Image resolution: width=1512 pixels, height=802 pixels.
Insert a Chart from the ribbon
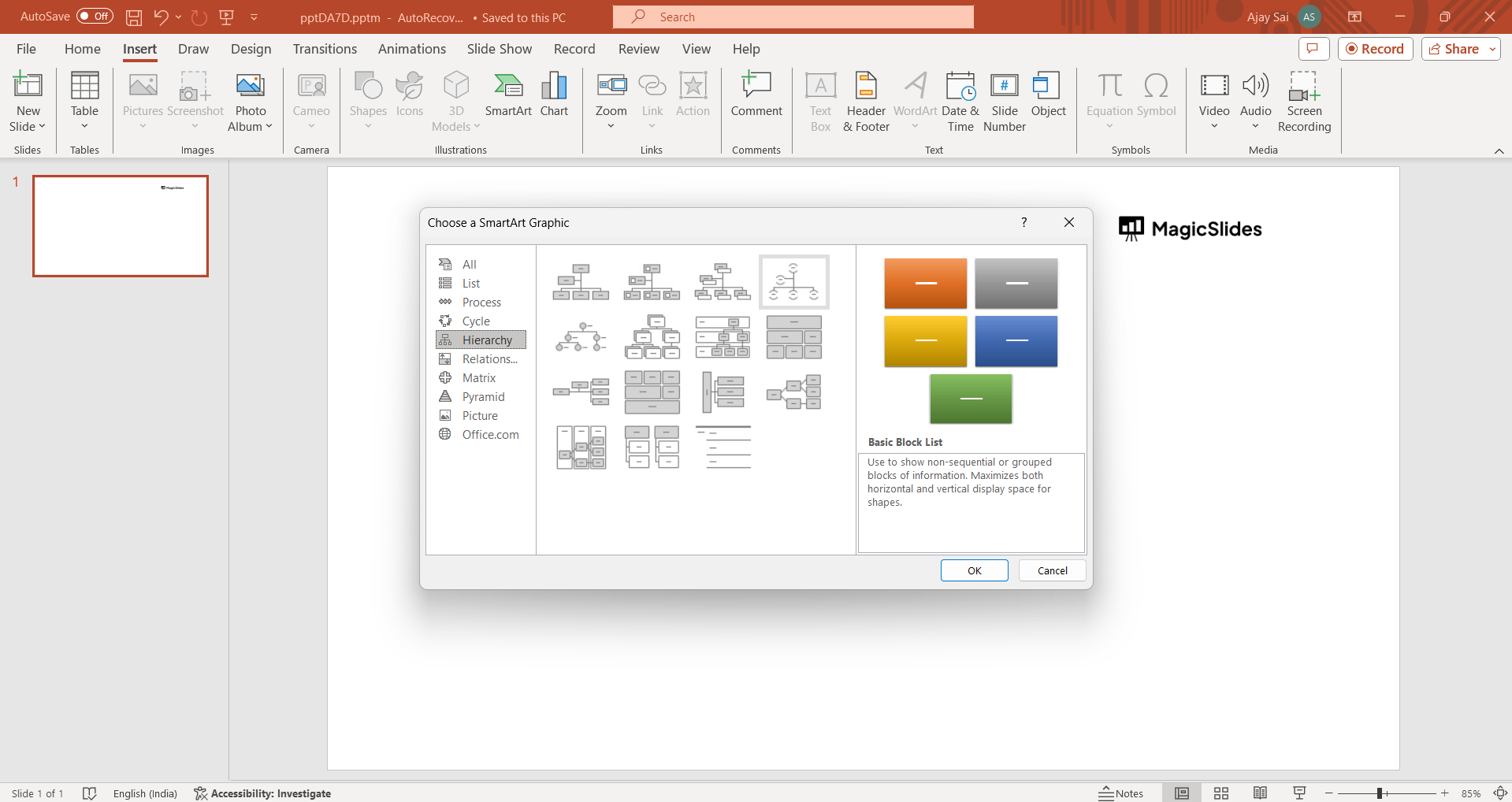pos(554,95)
